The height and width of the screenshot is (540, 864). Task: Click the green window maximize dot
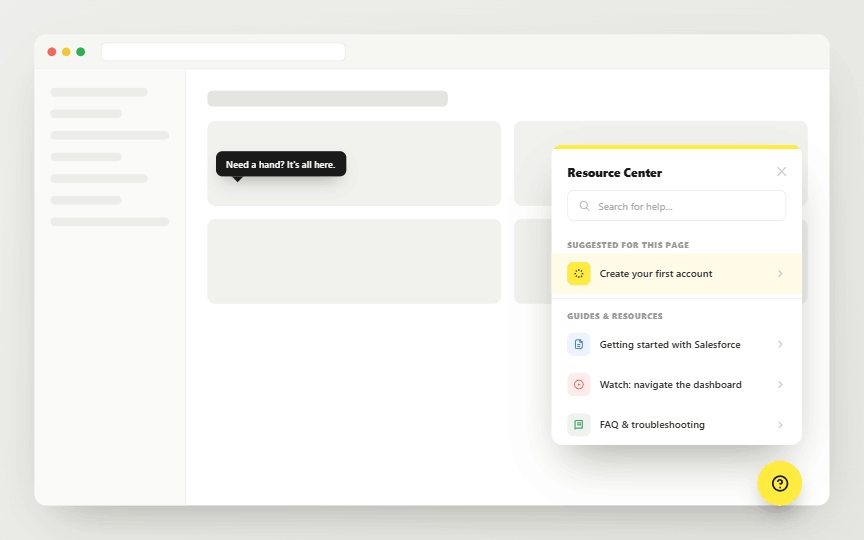pos(80,52)
